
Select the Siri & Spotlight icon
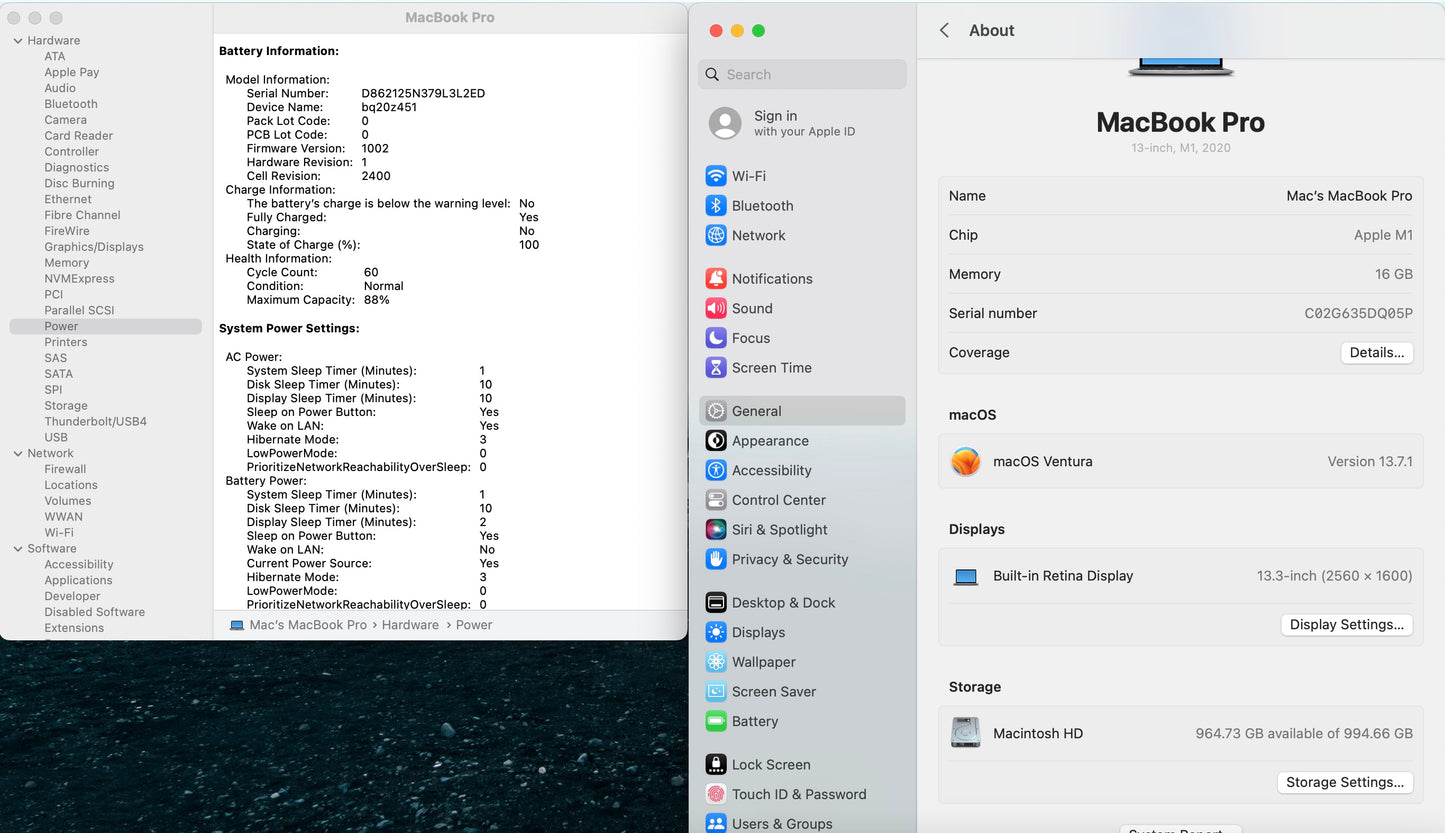point(716,530)
